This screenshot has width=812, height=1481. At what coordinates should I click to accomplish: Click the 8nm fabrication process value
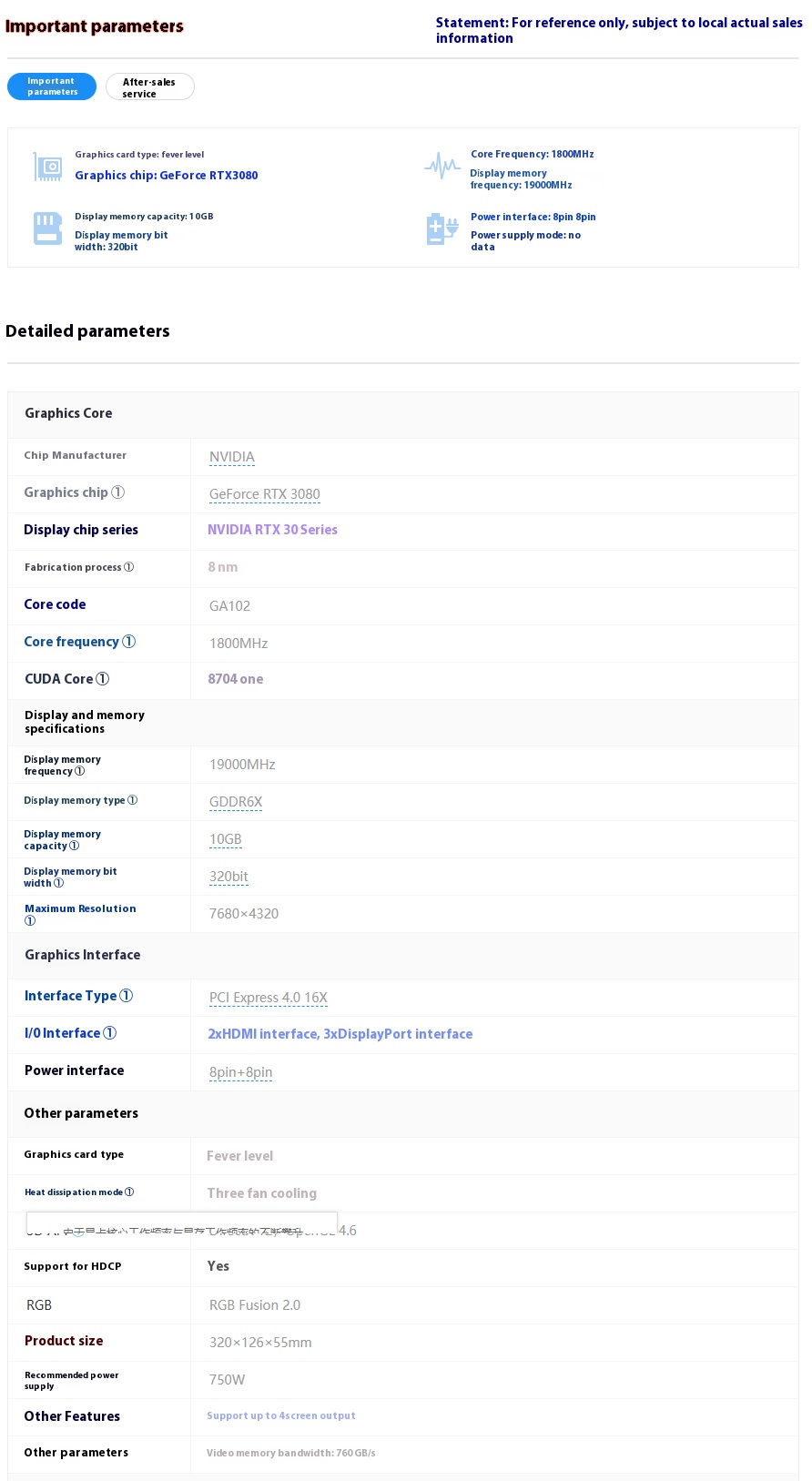pyautogui.click(x=223, y=567)
